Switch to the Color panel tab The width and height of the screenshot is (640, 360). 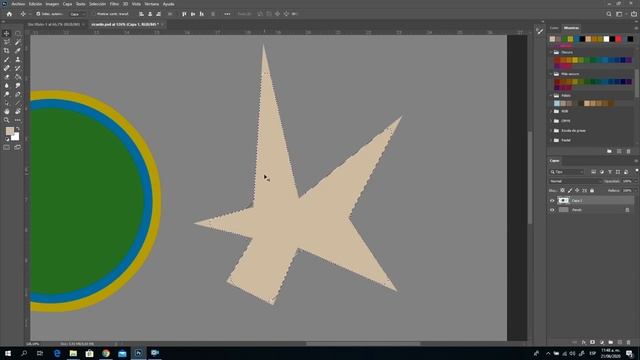click(x=554, y=28)
